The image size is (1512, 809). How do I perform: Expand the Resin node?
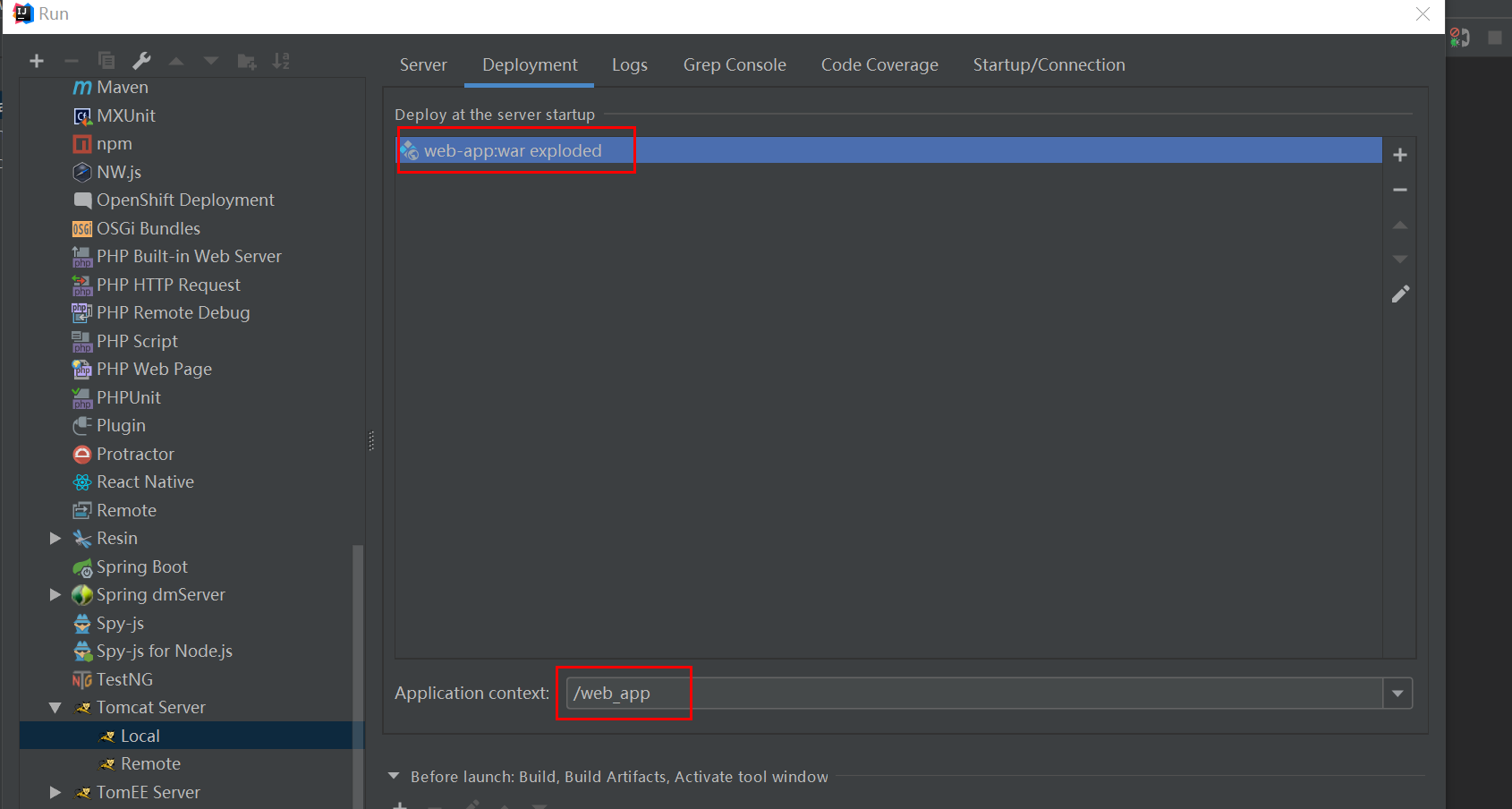tap(55, 538)
